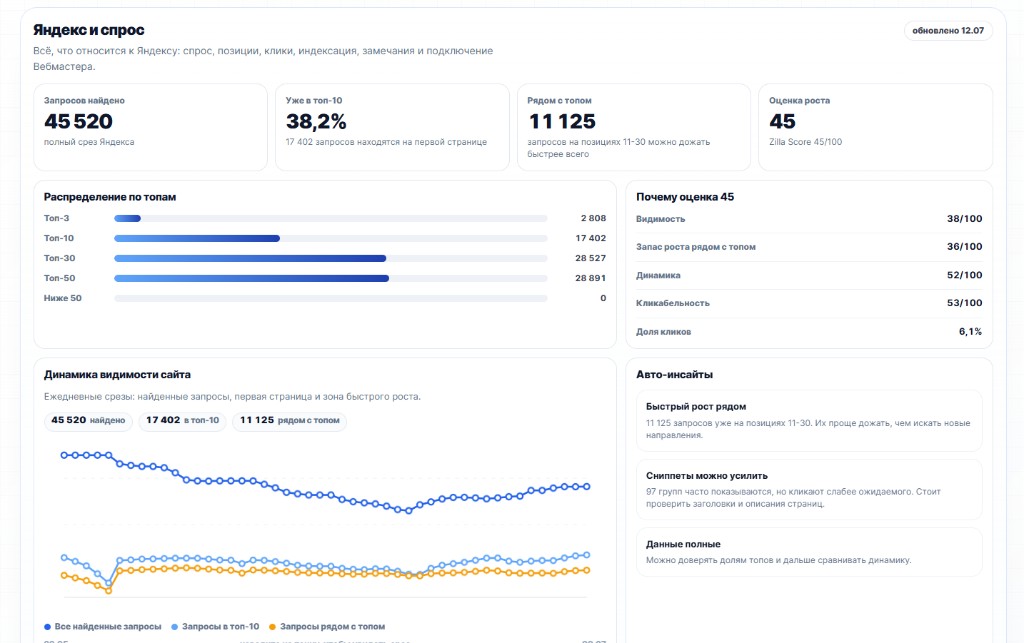Image resolution: width=1024 pixels, height=643 pixels.
Task: Click 'Запросы в топ-10' legend label
Action: (x=220, y=627)
